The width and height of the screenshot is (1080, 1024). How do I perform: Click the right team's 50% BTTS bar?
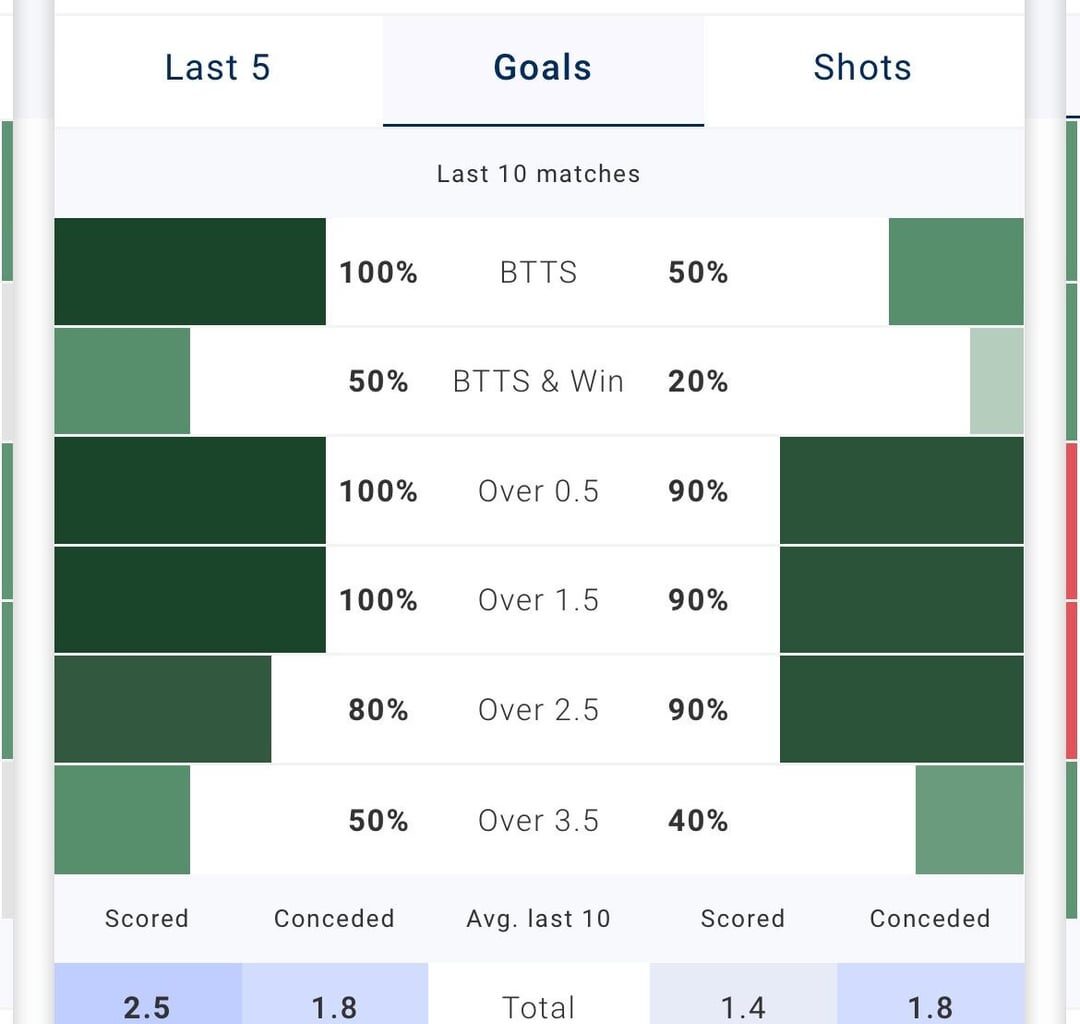click(x=956, y=271)
